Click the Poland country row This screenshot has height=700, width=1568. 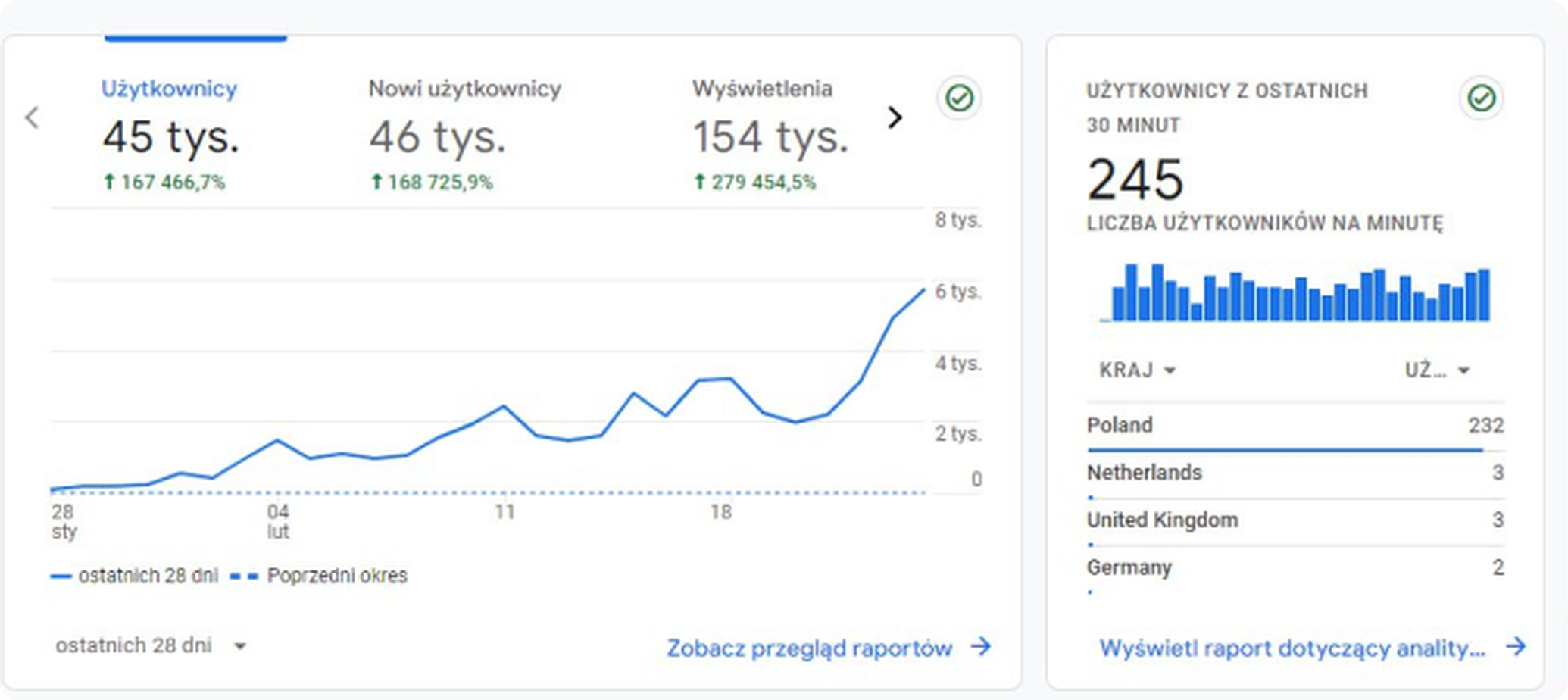click(1295, 426)
